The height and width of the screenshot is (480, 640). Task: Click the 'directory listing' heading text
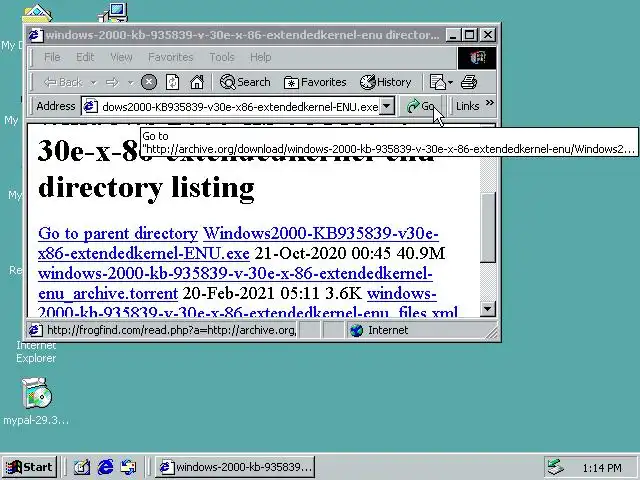pyautogui.click(x=146, y=188)
